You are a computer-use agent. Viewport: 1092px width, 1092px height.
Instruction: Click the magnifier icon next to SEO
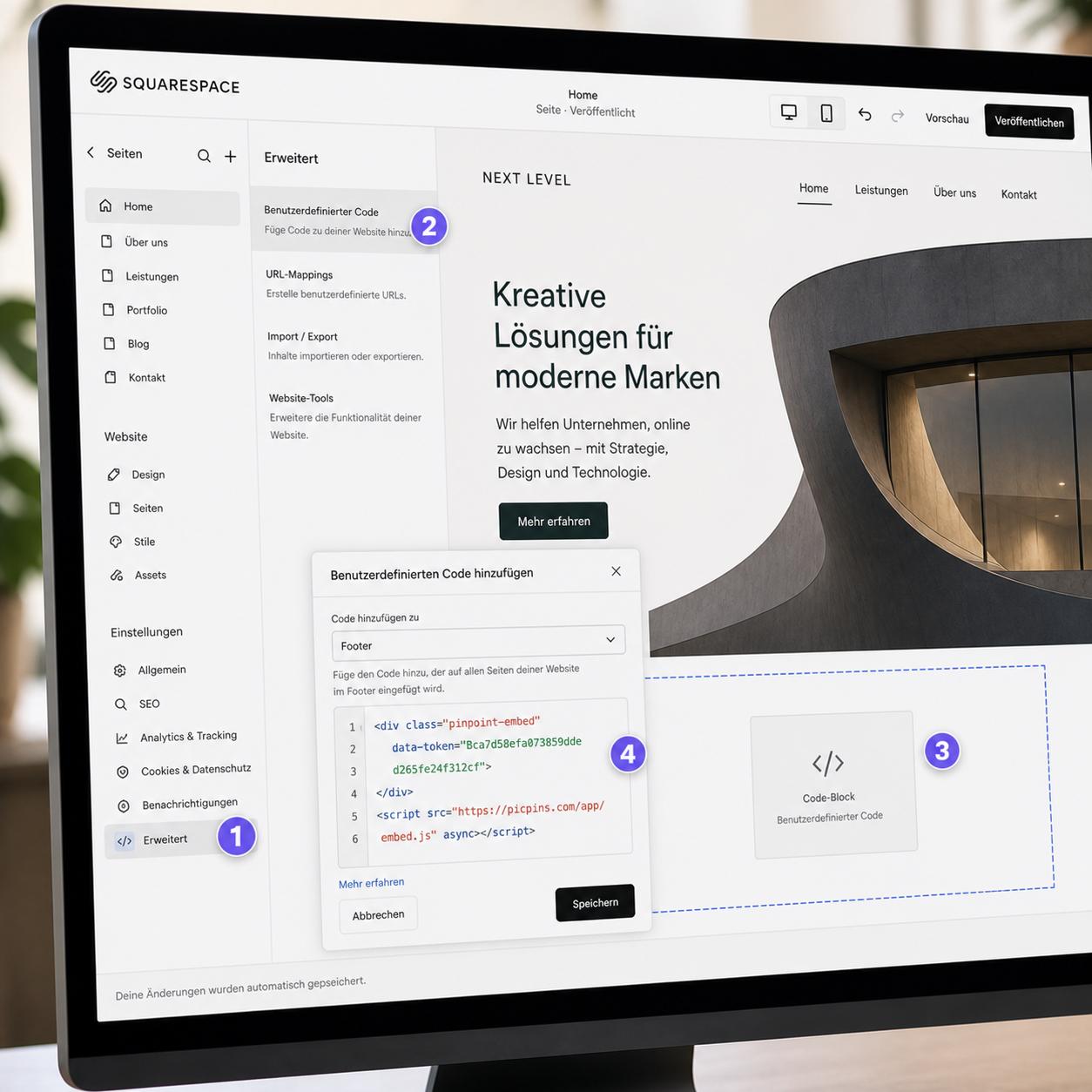click(x=121, y=704)
